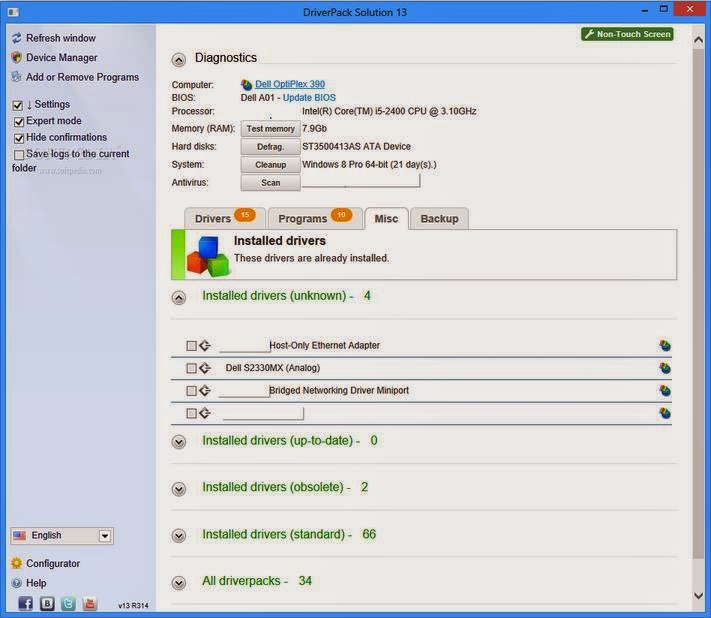Check the Dell S2330MX (Analog) checkbox
Image resolution: width=711 pixels, height=618 pixels.
pyautogui.click(x=191, y=368)
